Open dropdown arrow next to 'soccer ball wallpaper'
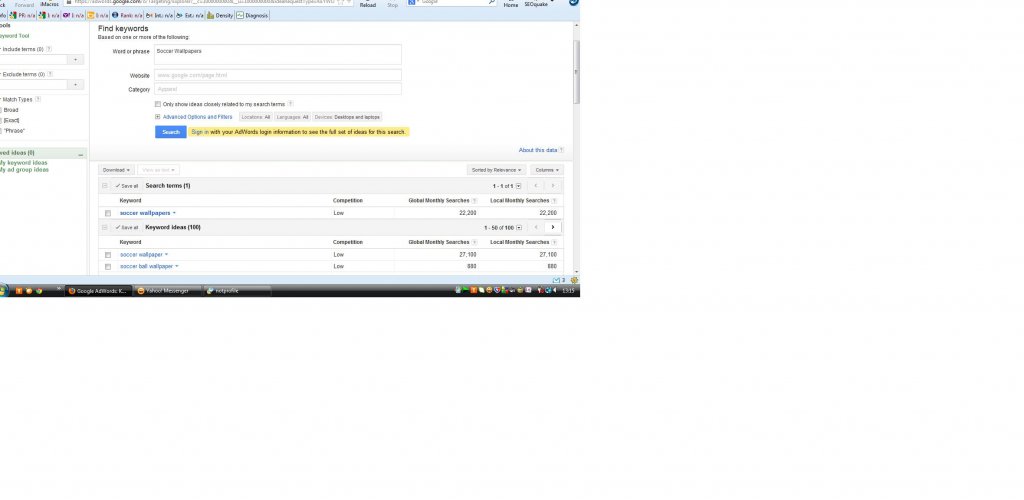 [x=177, y=266]
